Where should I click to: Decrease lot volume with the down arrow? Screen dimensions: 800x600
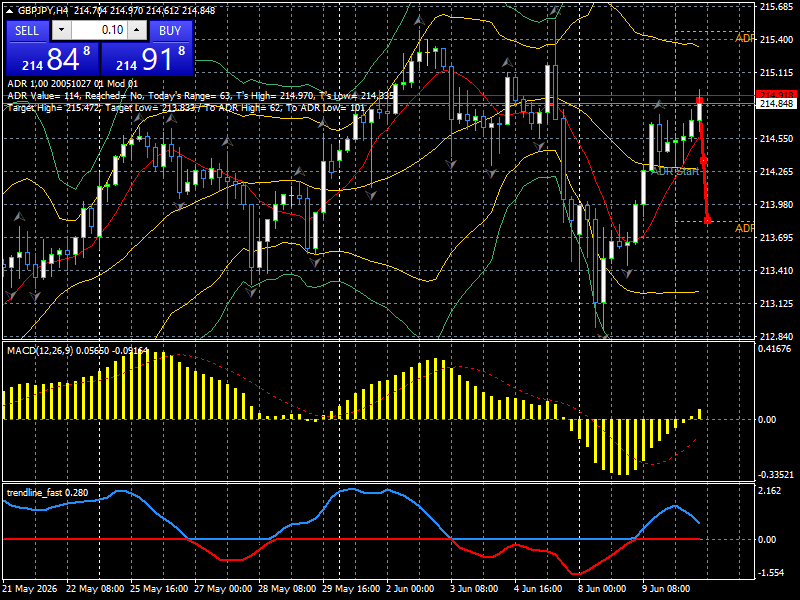61,31
